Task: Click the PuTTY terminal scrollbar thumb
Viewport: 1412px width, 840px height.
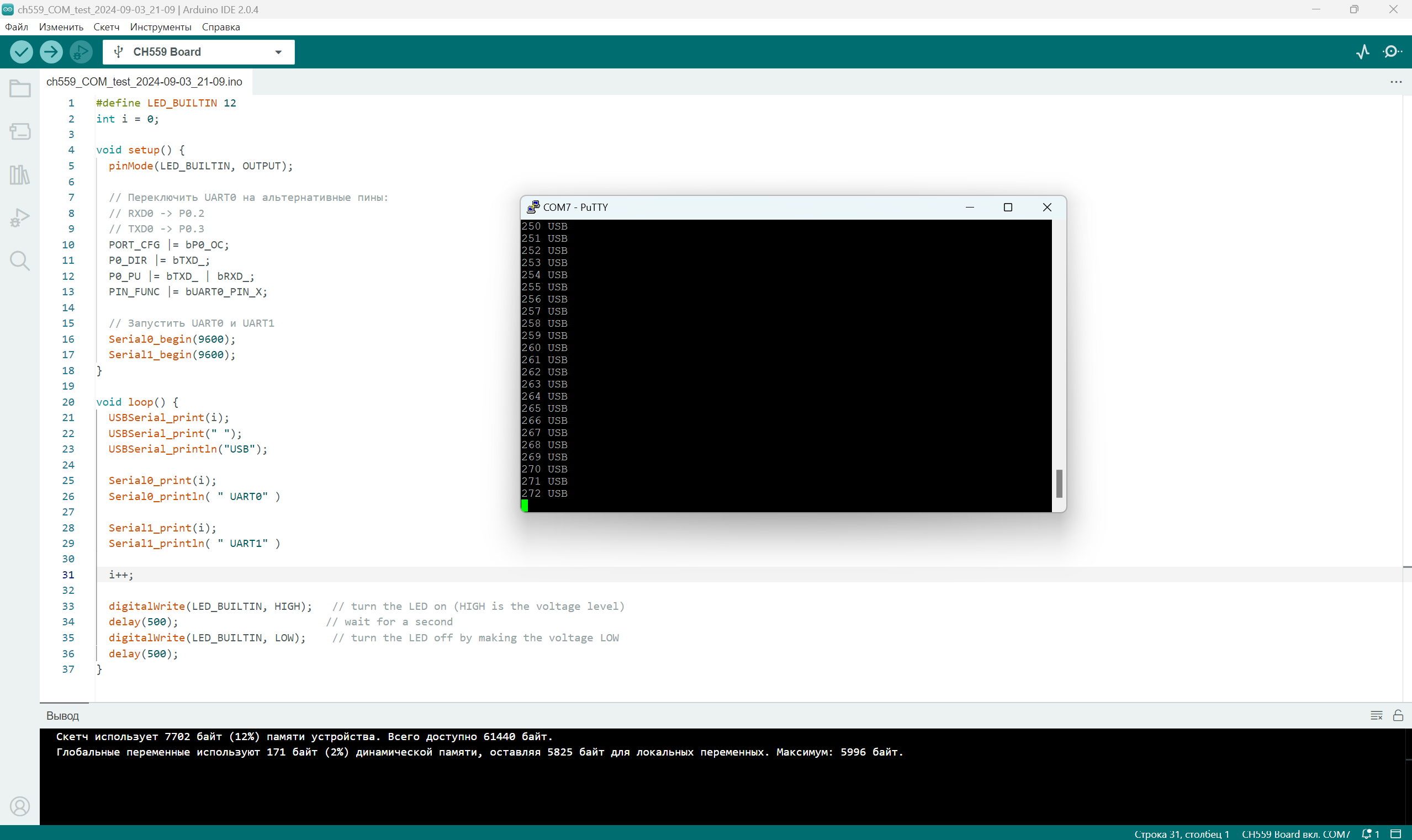Action: [1059, 483]
